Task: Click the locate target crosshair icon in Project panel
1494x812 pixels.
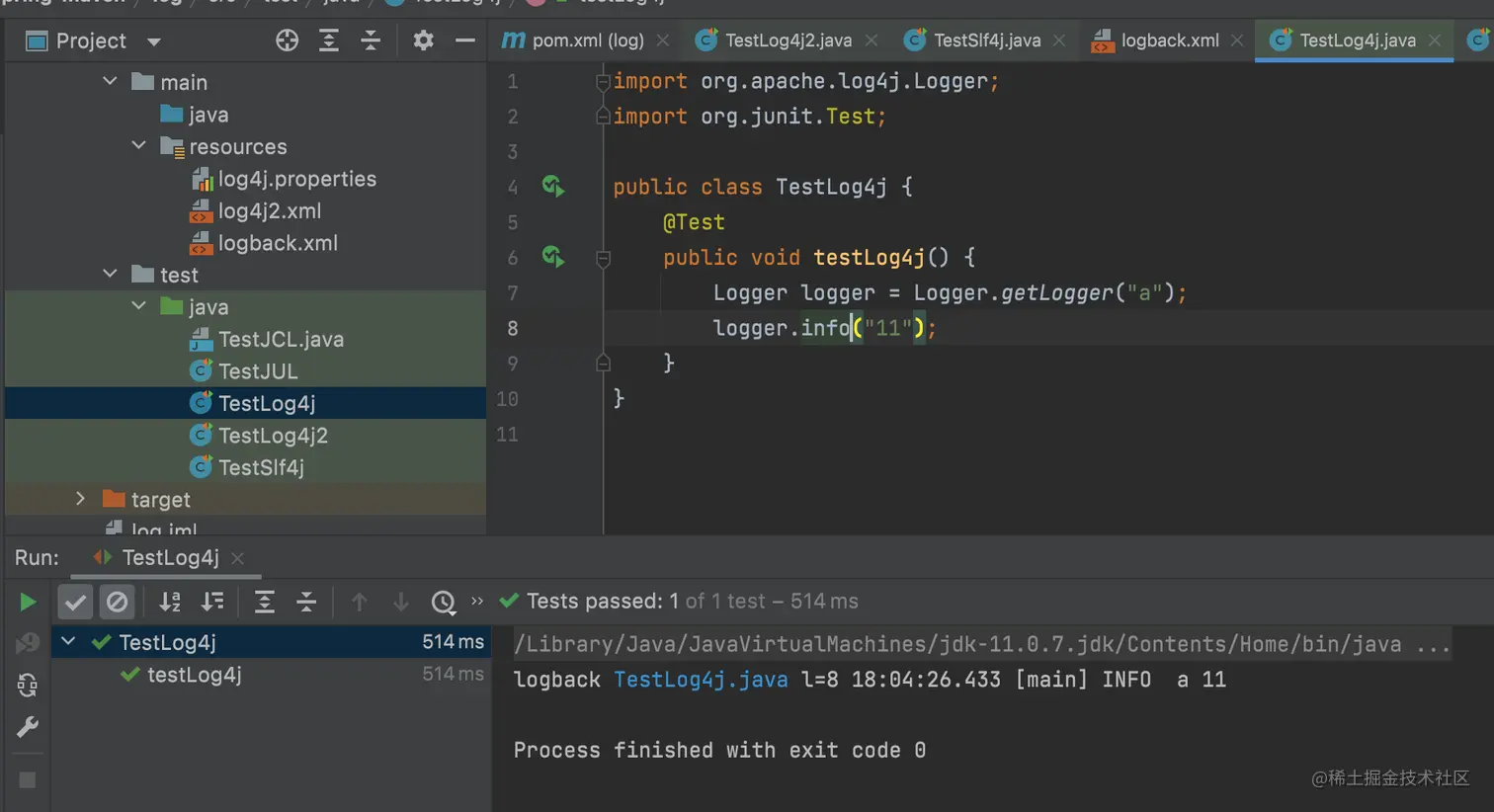Action: pyautogui.click(x=287, y=41)
